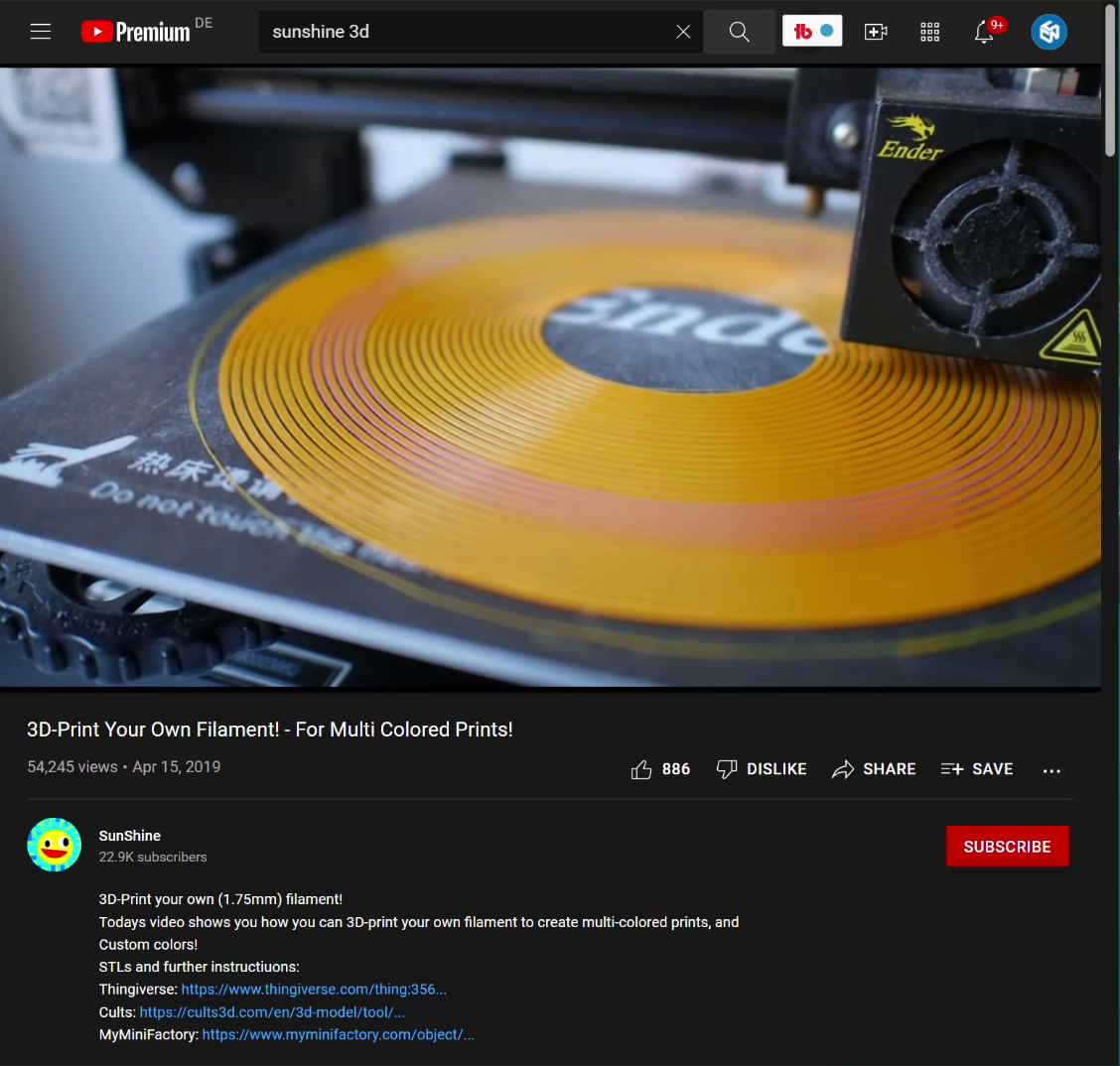Viewport: 1120px width, 1066px height.
Task: Like the video with thumbs up
Action: pos(641,769)
